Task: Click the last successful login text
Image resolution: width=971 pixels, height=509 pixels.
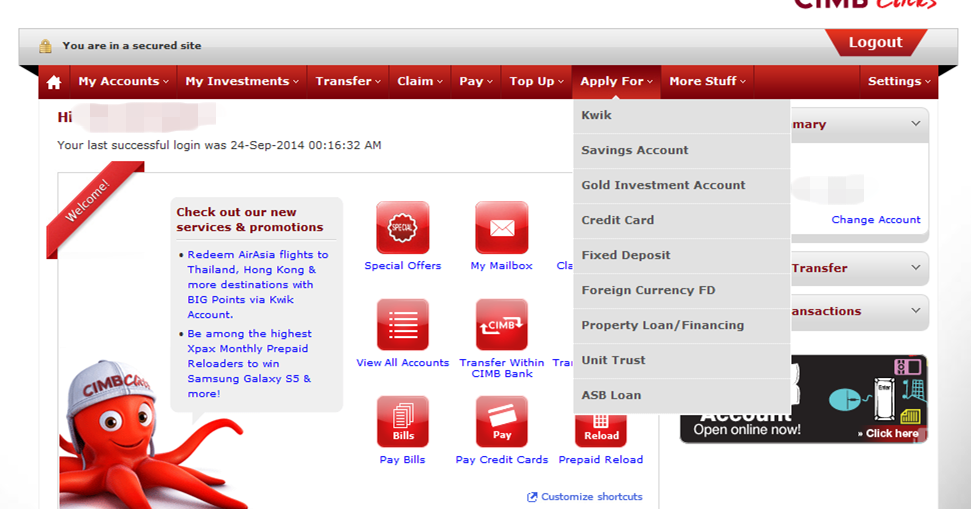Action: click(219, 145)
